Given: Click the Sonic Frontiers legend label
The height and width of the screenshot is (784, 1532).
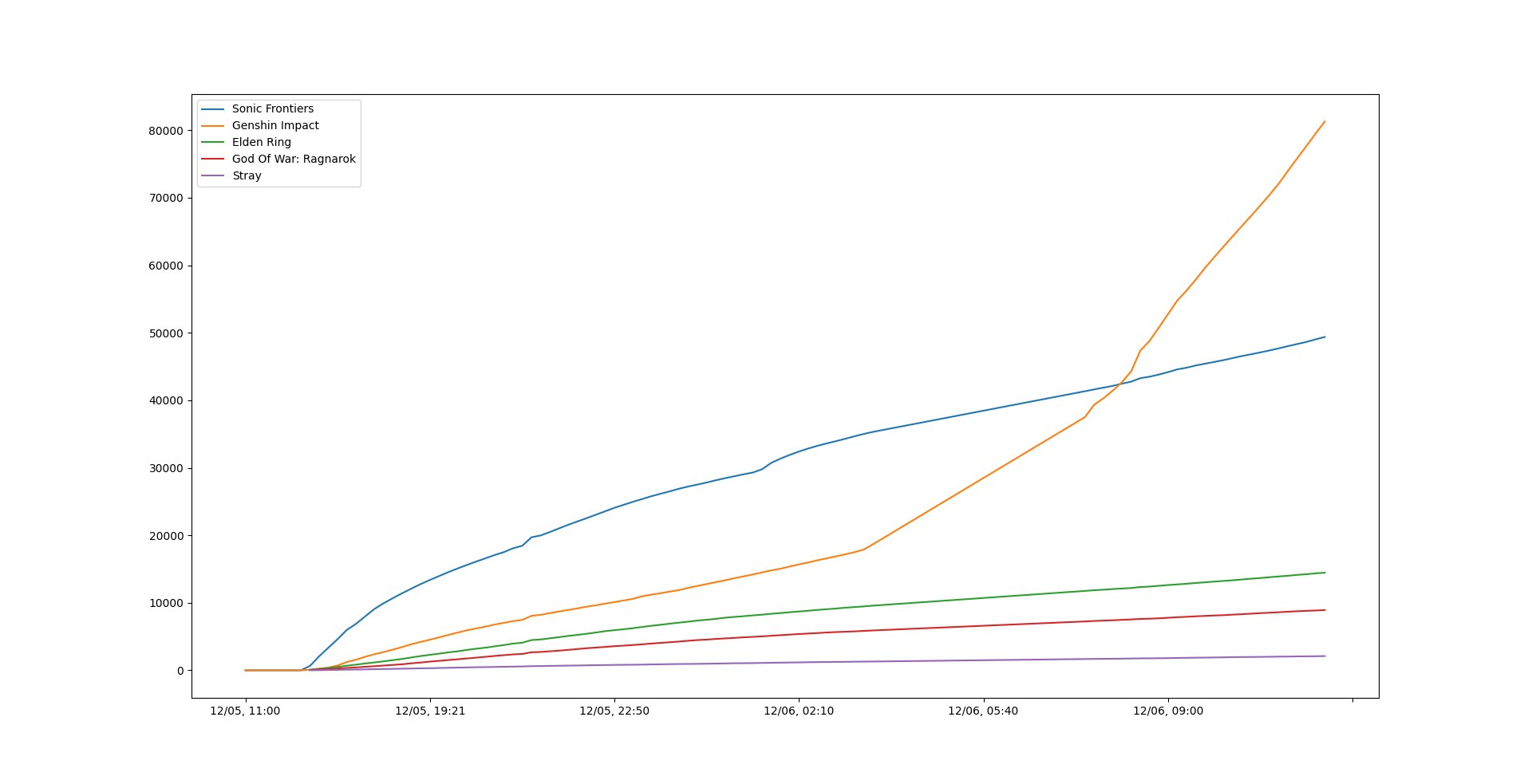Looking at the screenshot, I should (x=272, y=108).
